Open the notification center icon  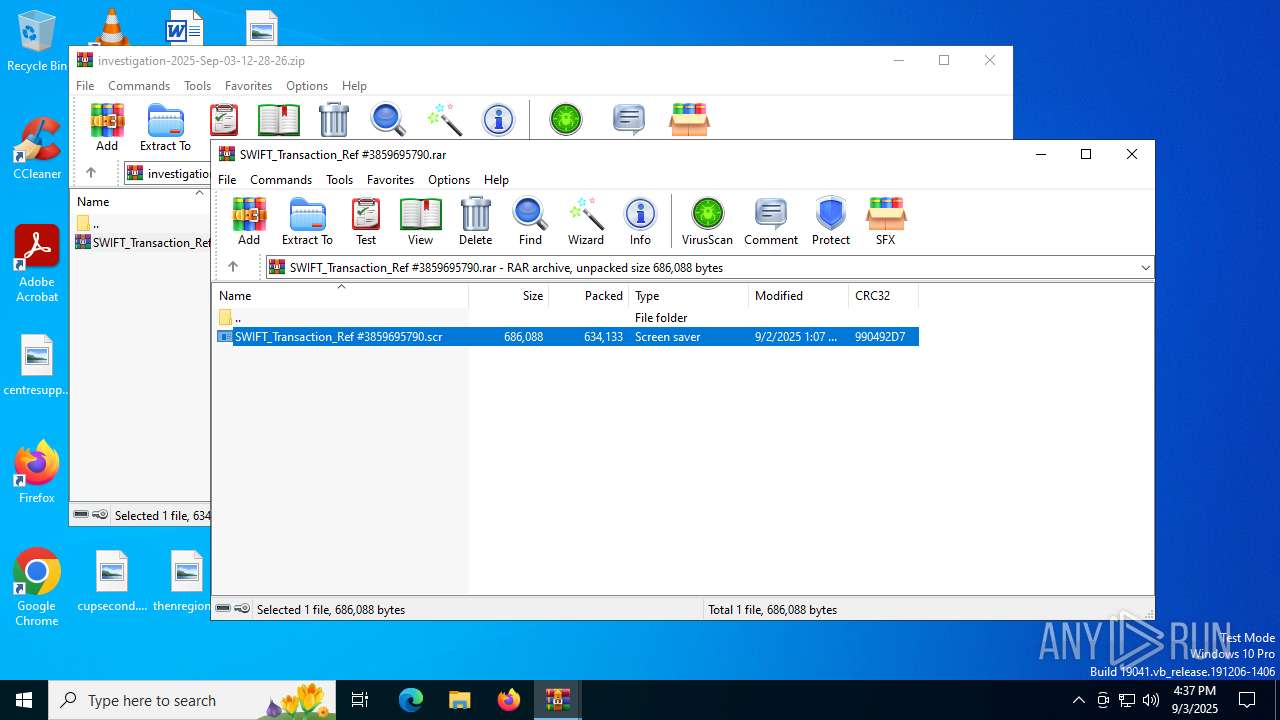point(1247,700)
